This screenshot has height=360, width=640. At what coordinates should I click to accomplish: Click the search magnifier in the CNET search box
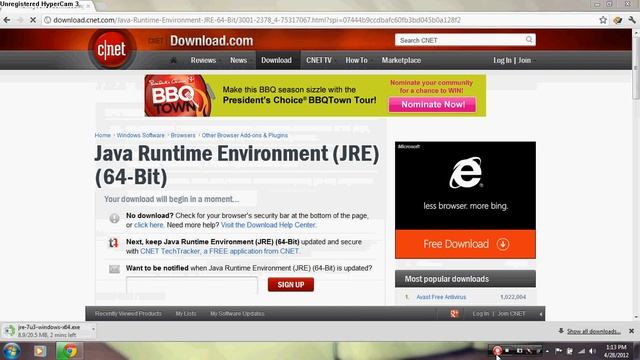(529, 40)
